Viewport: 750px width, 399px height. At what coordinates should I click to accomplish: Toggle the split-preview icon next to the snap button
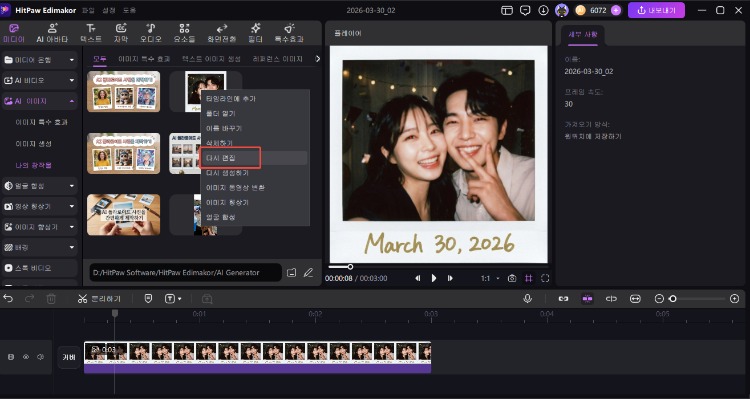[611, 299]
